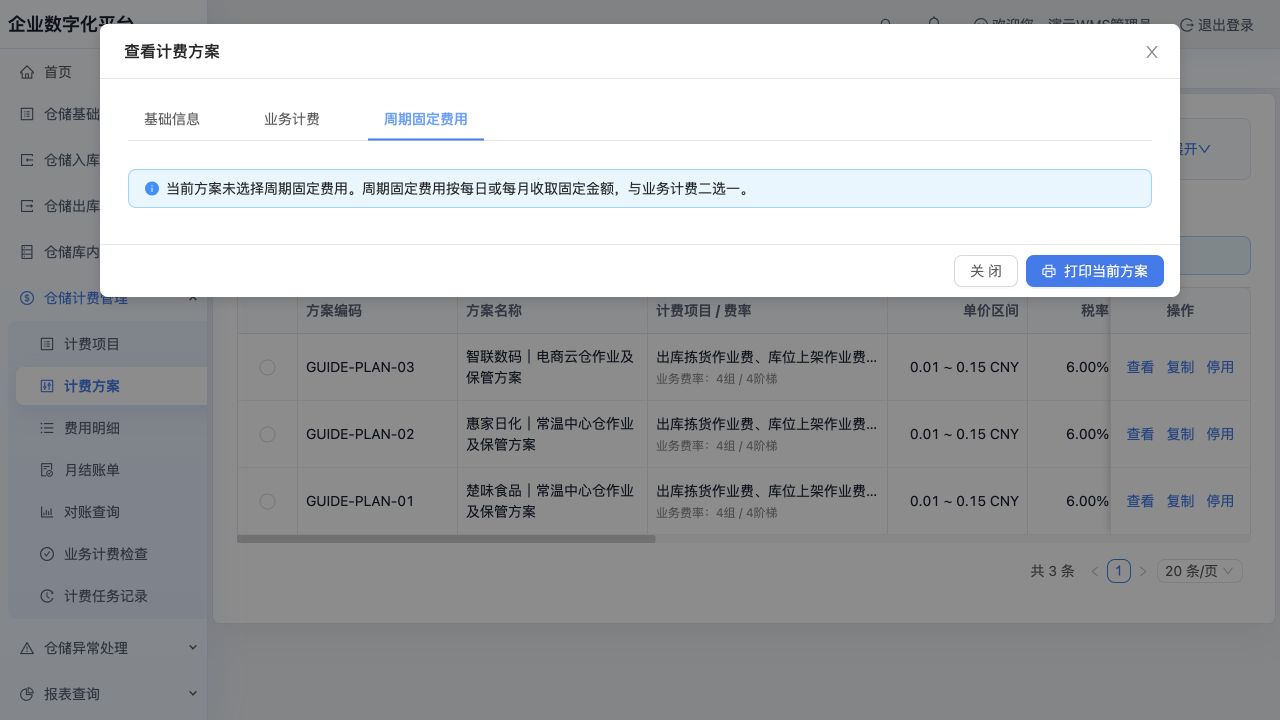Close the 查看计费方案 dialog with X
The width and height of the screenshot is (1280, 720).
pos(1152,52)
